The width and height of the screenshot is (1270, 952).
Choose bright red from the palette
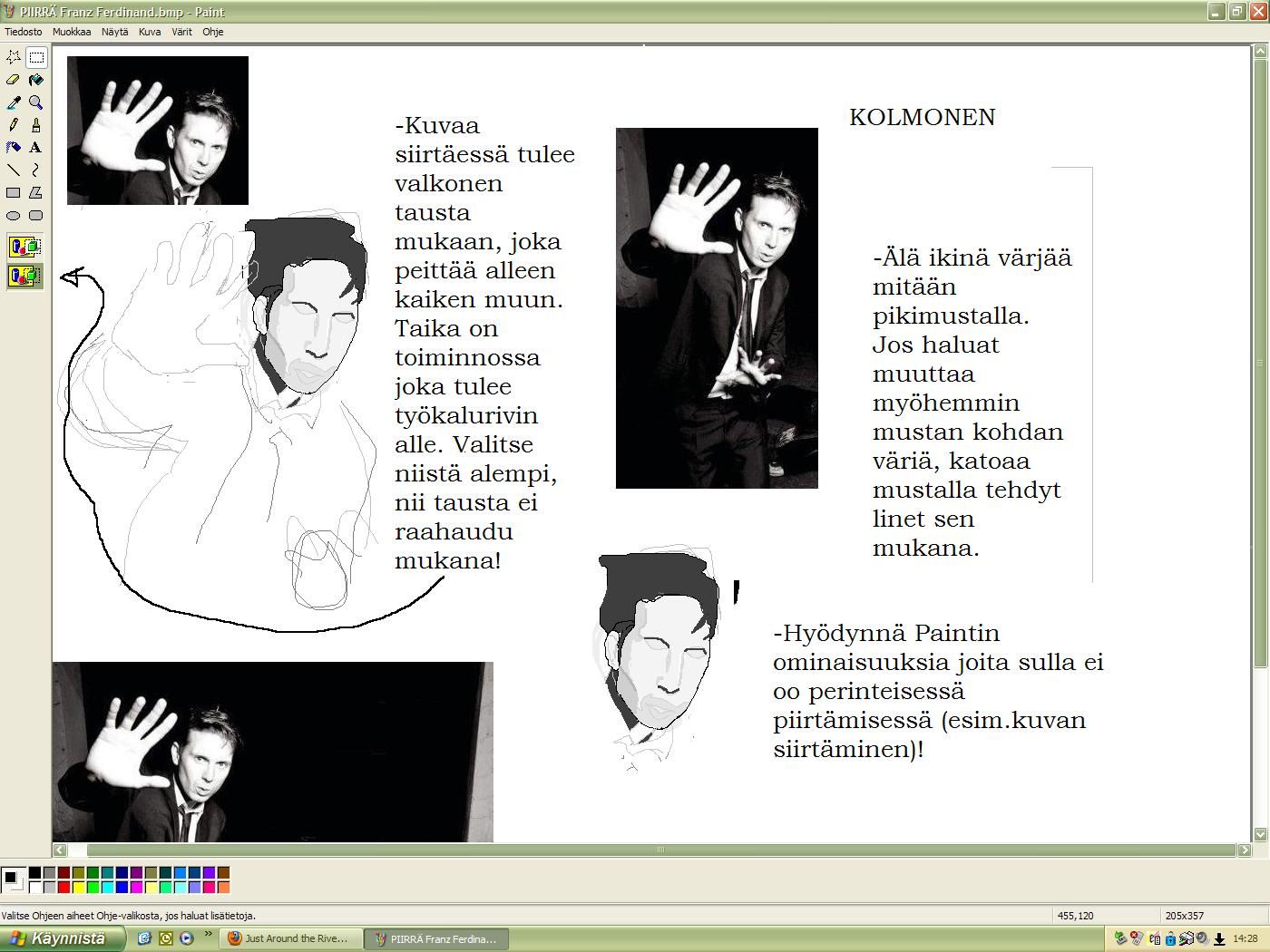(63, 888)
